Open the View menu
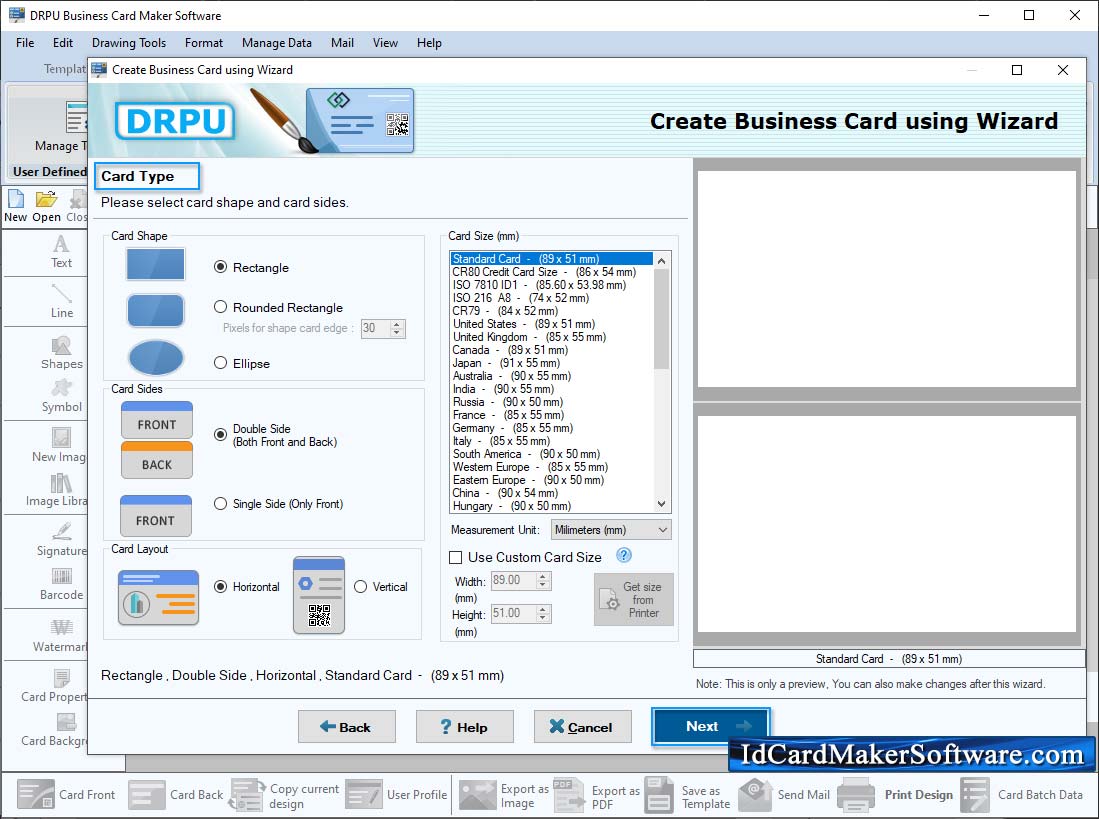This screenshot has height=819, width=1099. [385, 43]
